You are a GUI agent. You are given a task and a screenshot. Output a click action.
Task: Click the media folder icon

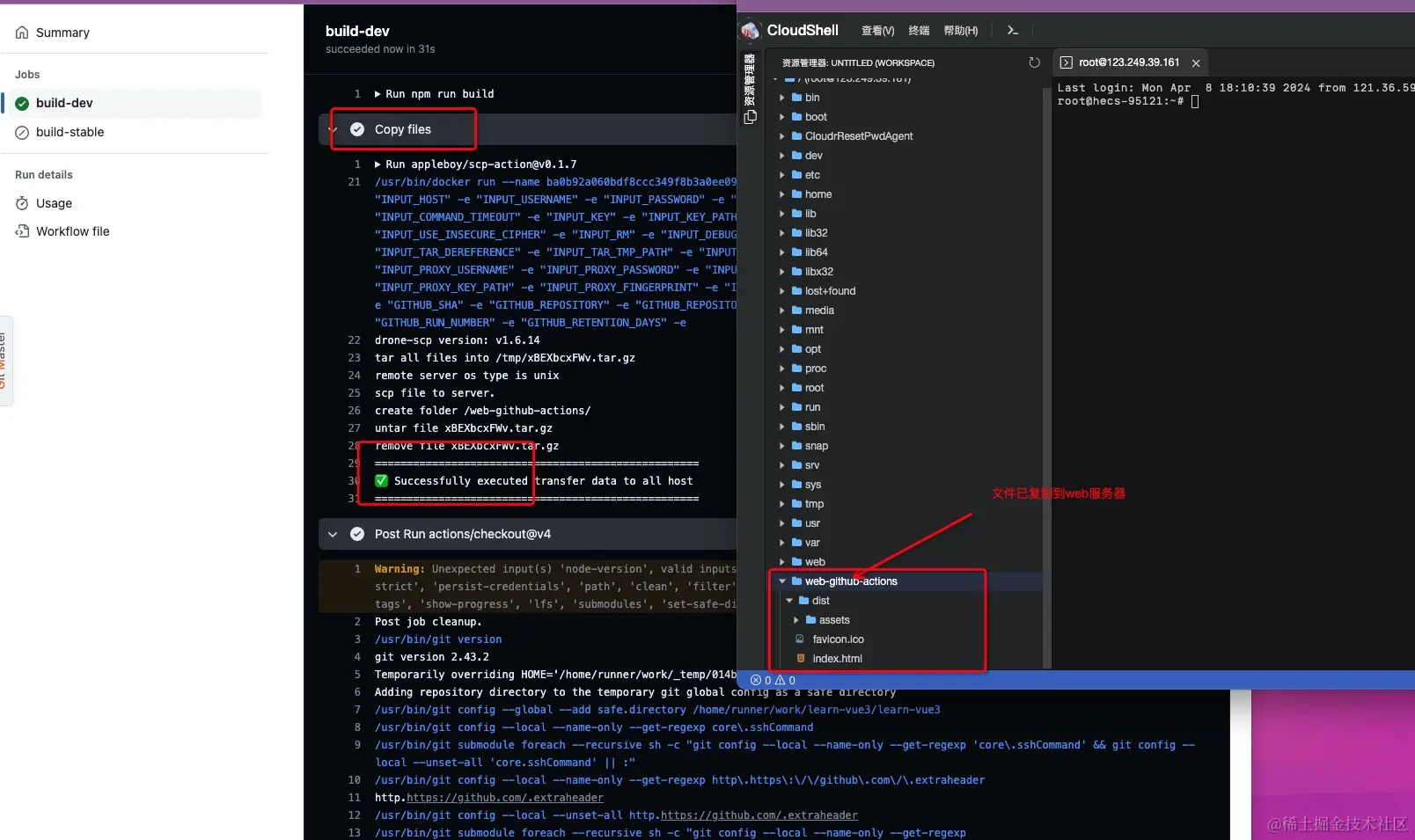click(x=796, y=310)
